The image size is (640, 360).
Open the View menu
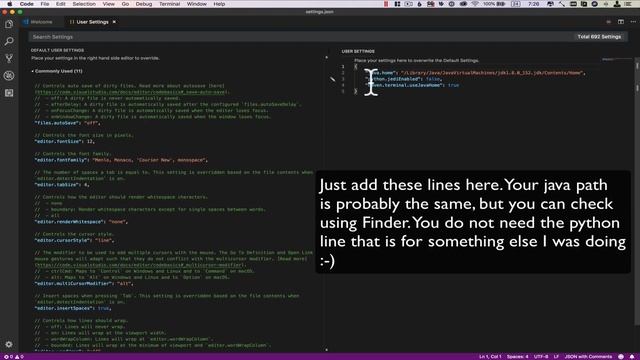[x=109, y=4]
